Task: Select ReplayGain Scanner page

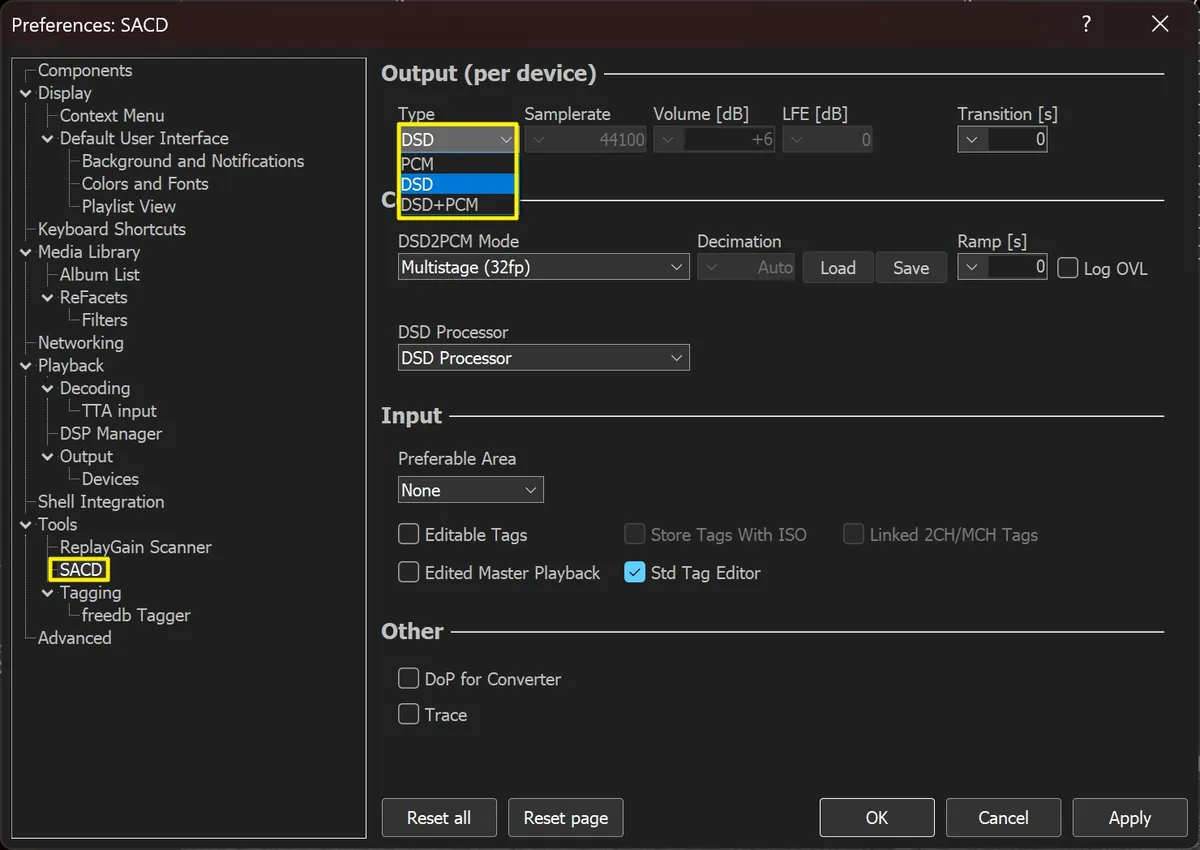Action: [136, 547]
